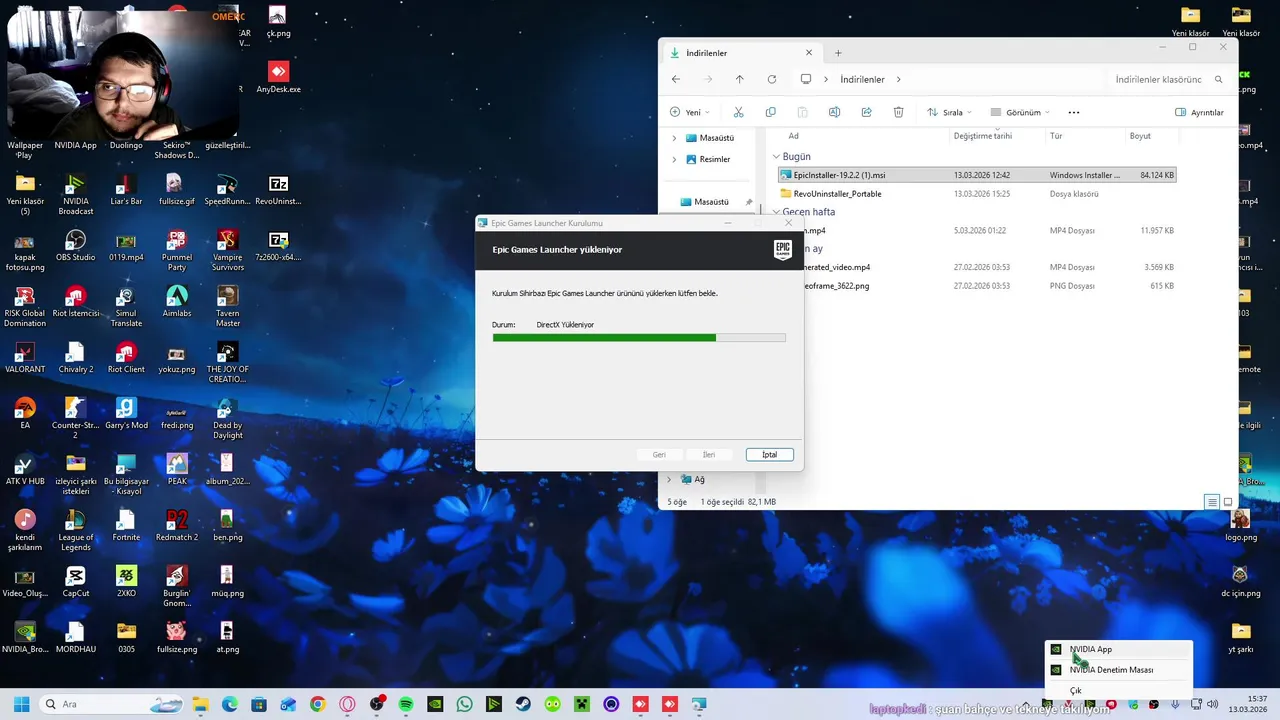1280x720 pixels.
Task: Sort by the Tür column header
Action: pyautogui.click(x=1056, y=136)
